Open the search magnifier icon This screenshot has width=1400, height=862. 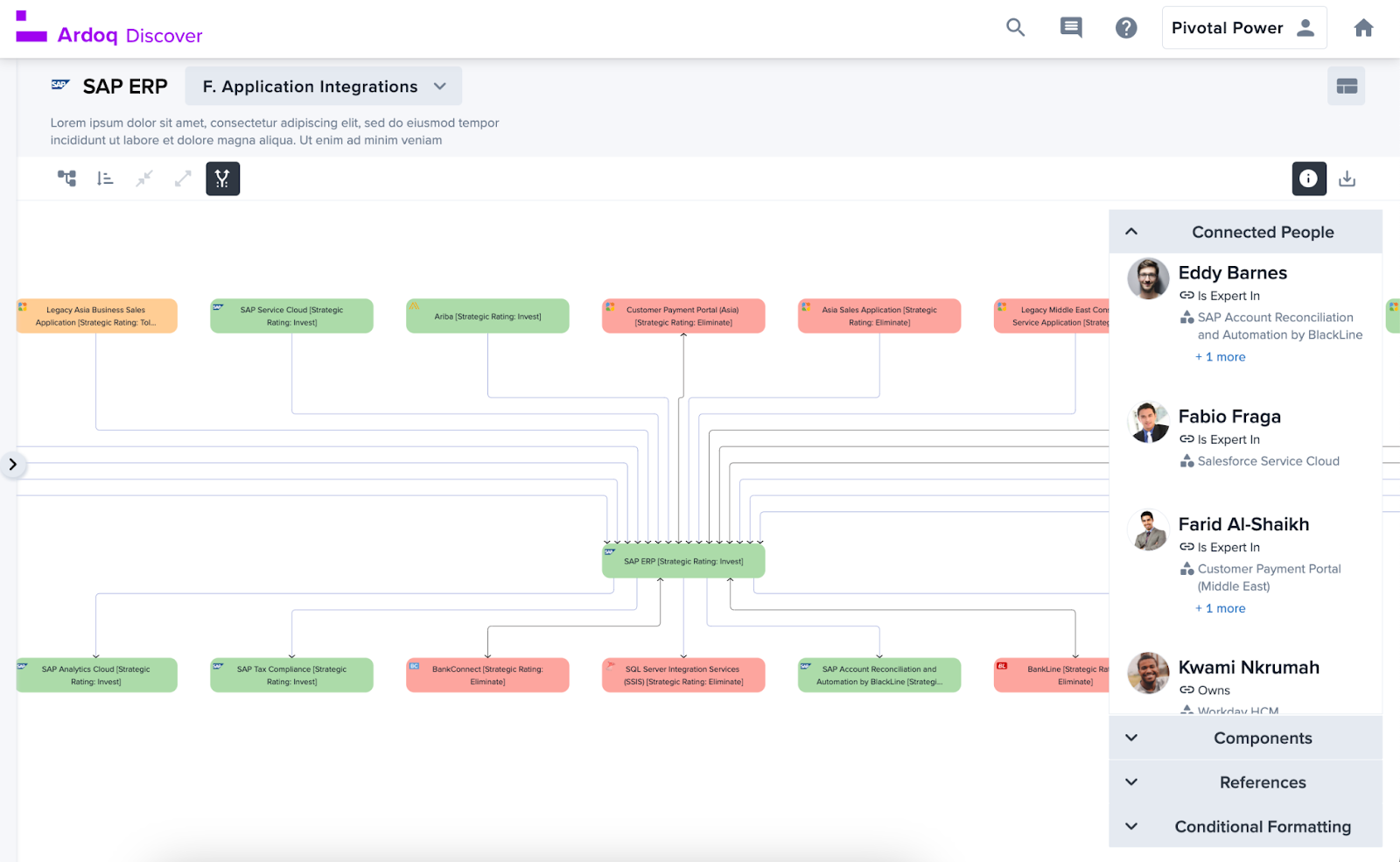(1015, 27)
